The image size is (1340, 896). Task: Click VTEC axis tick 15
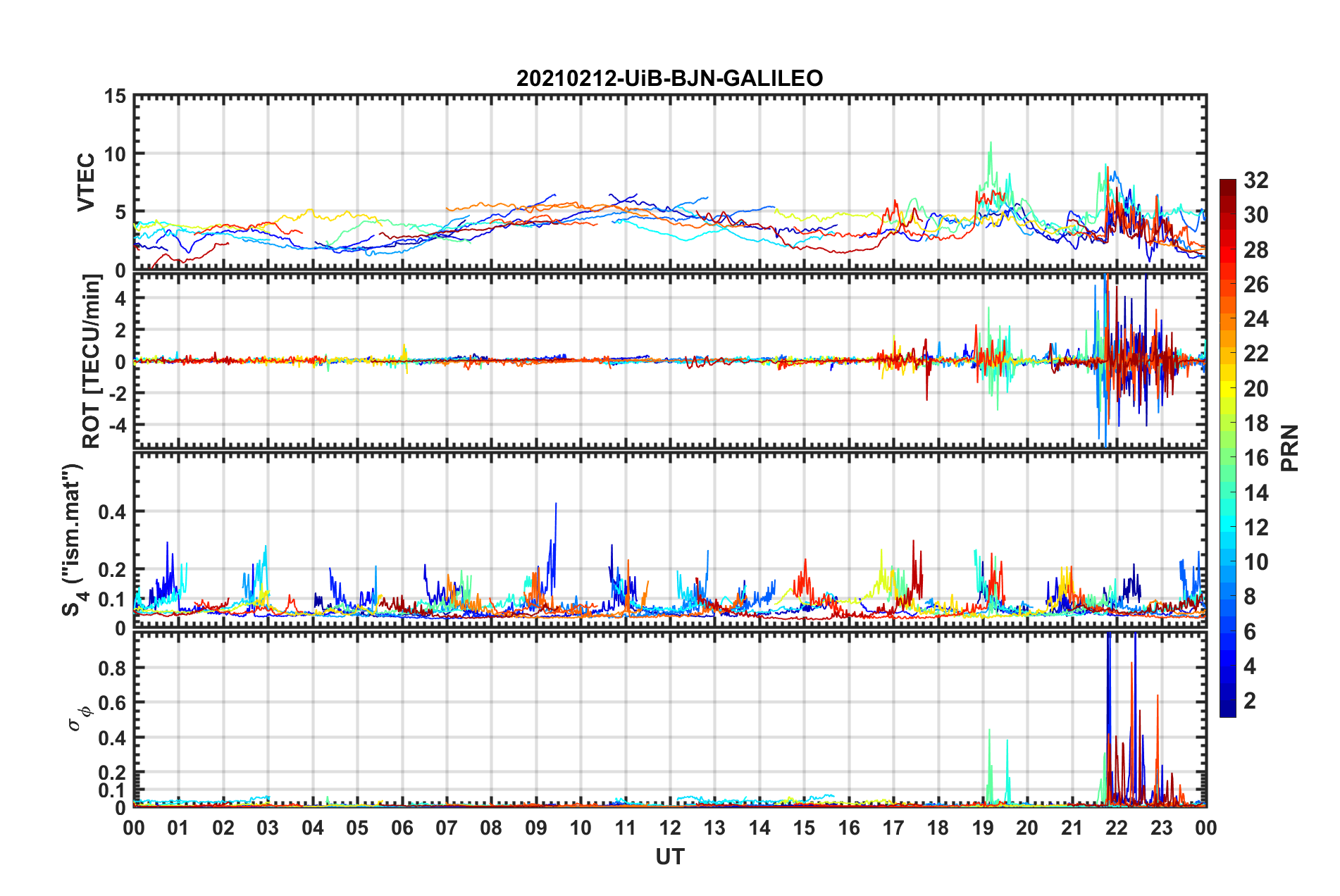click(115, 96)
